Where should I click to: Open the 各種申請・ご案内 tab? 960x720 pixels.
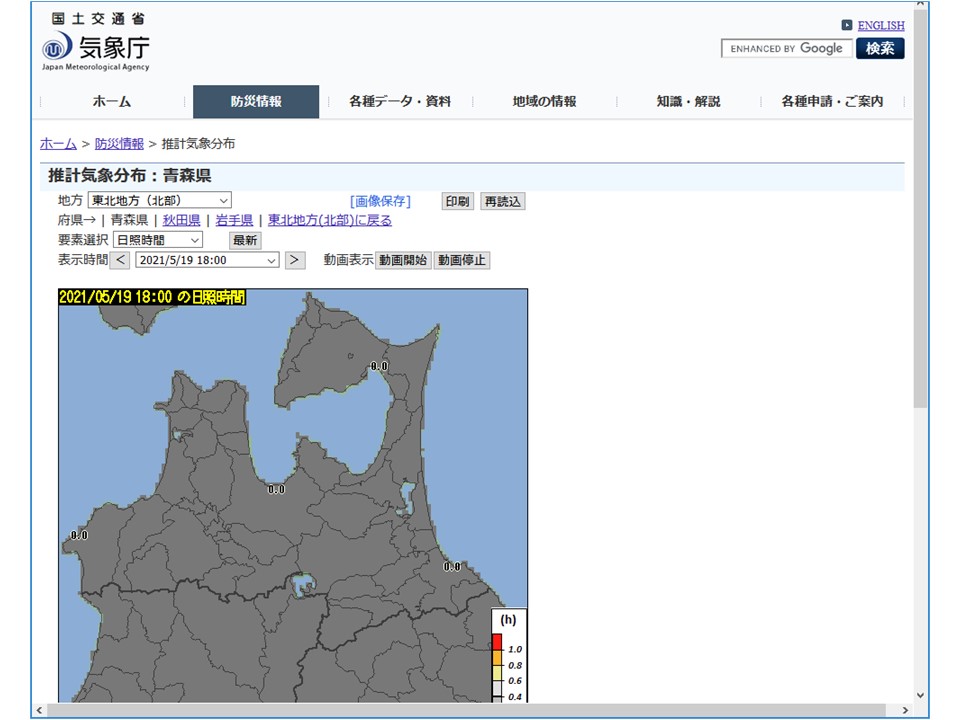coord(832,102)
